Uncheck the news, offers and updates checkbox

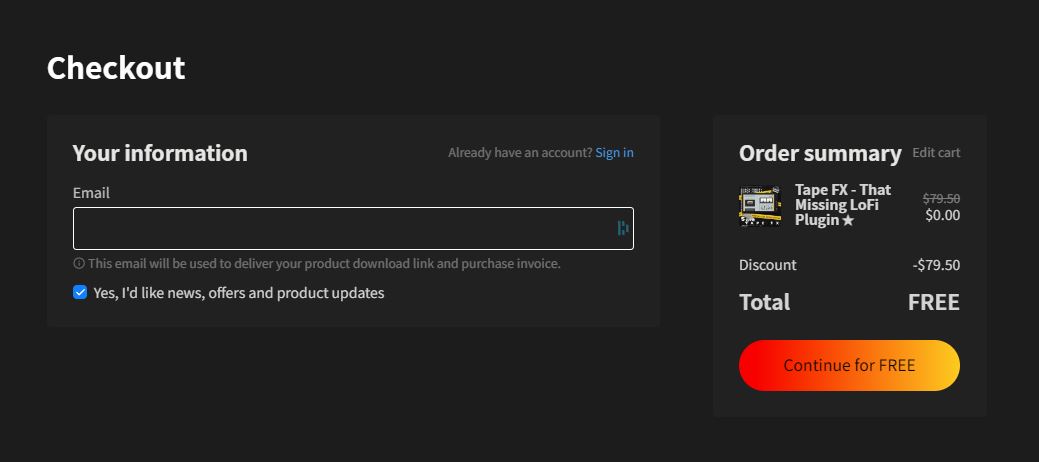80,292
